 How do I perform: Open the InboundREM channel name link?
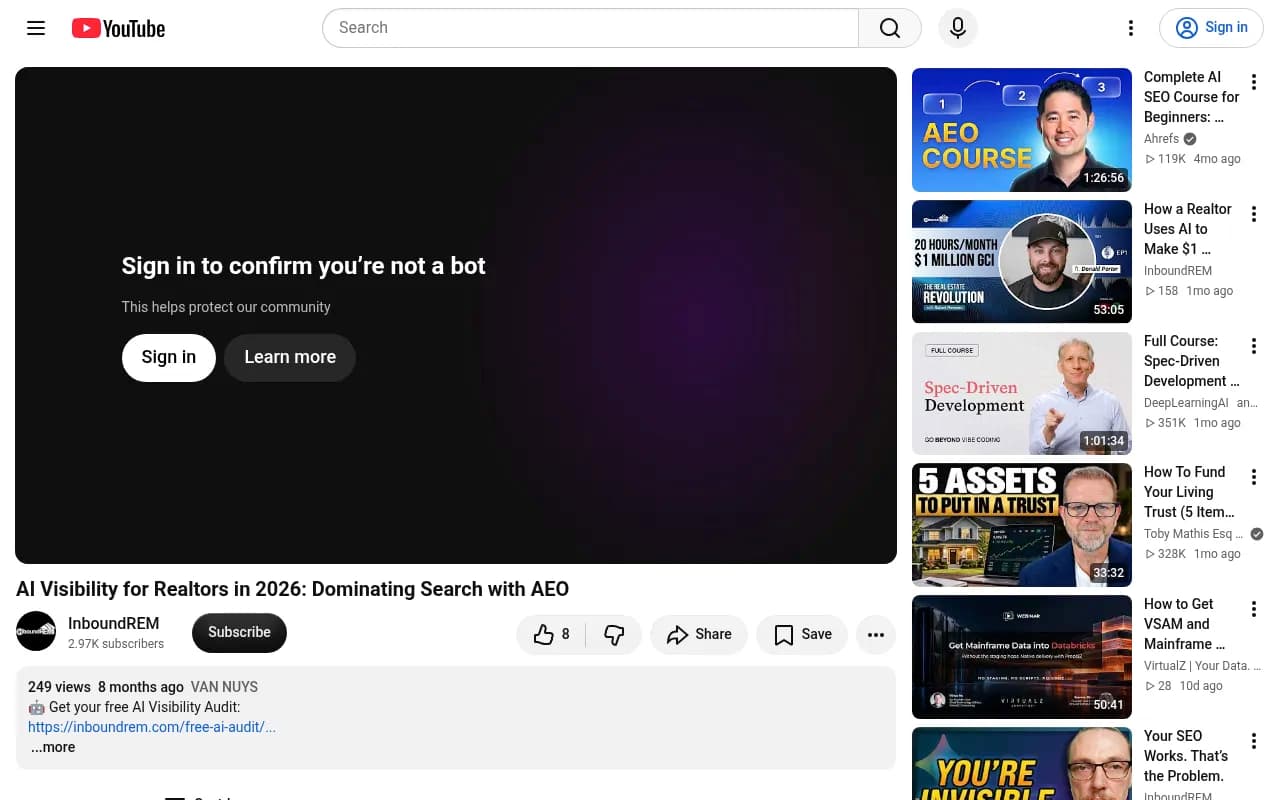click(x=114, y=623)
